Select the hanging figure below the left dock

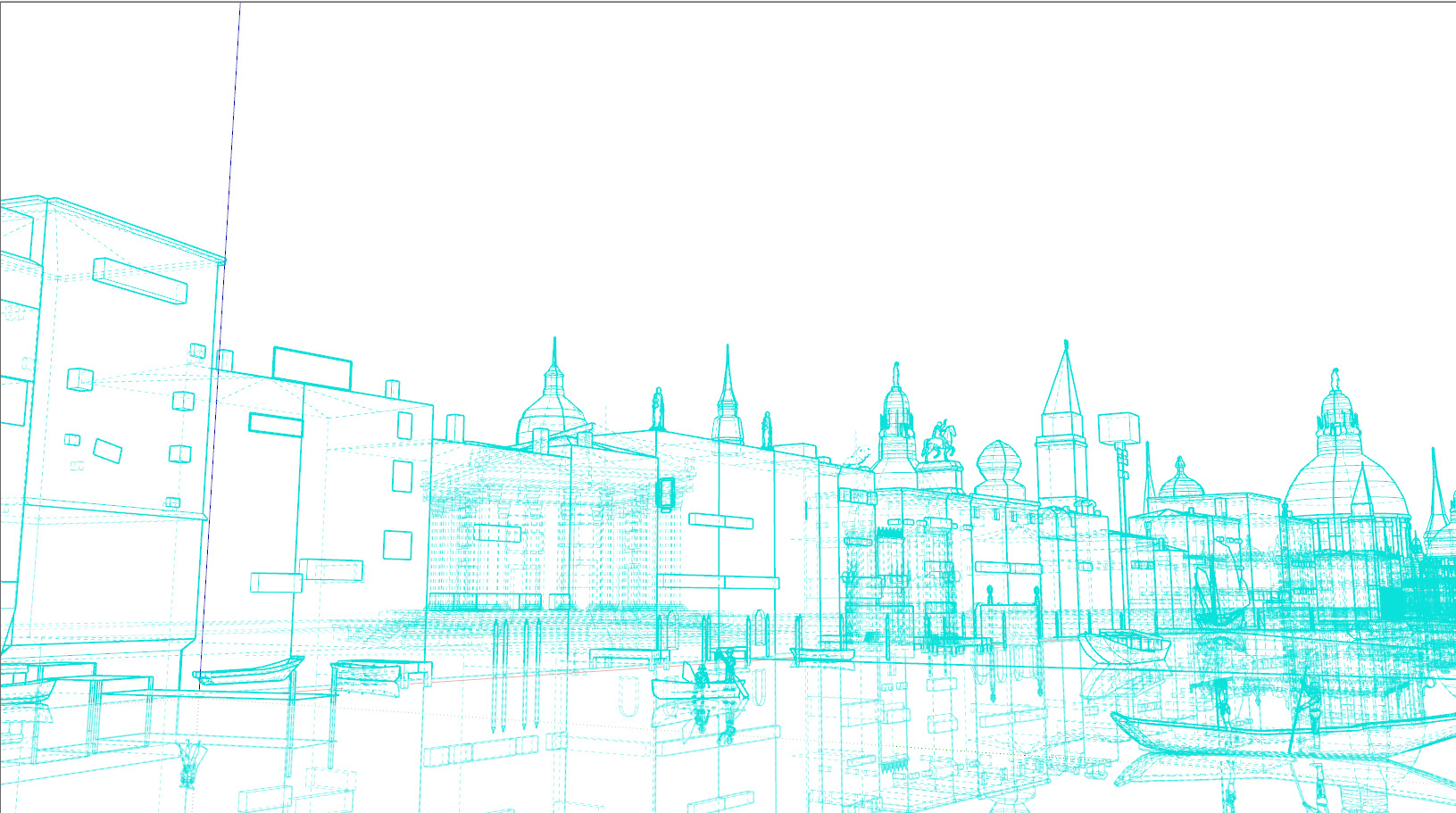(x=188, y=764)
